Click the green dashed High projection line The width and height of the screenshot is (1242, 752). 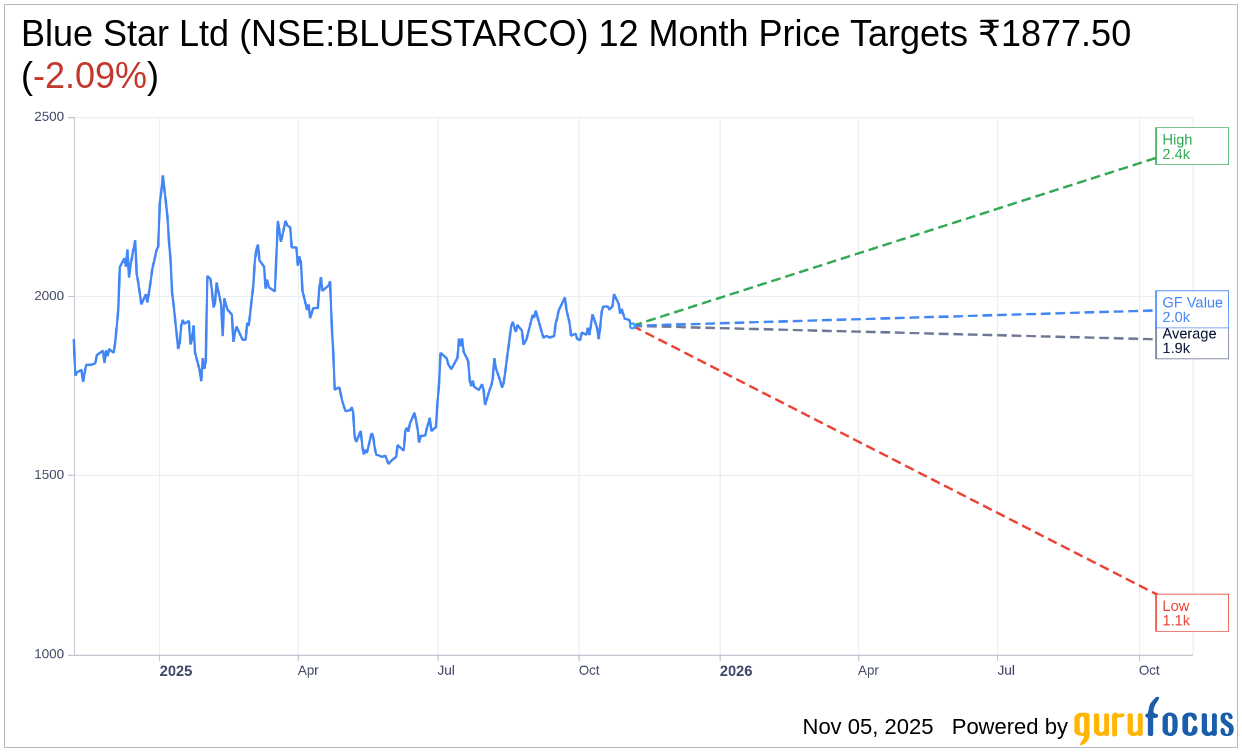(x=900, y=241)
